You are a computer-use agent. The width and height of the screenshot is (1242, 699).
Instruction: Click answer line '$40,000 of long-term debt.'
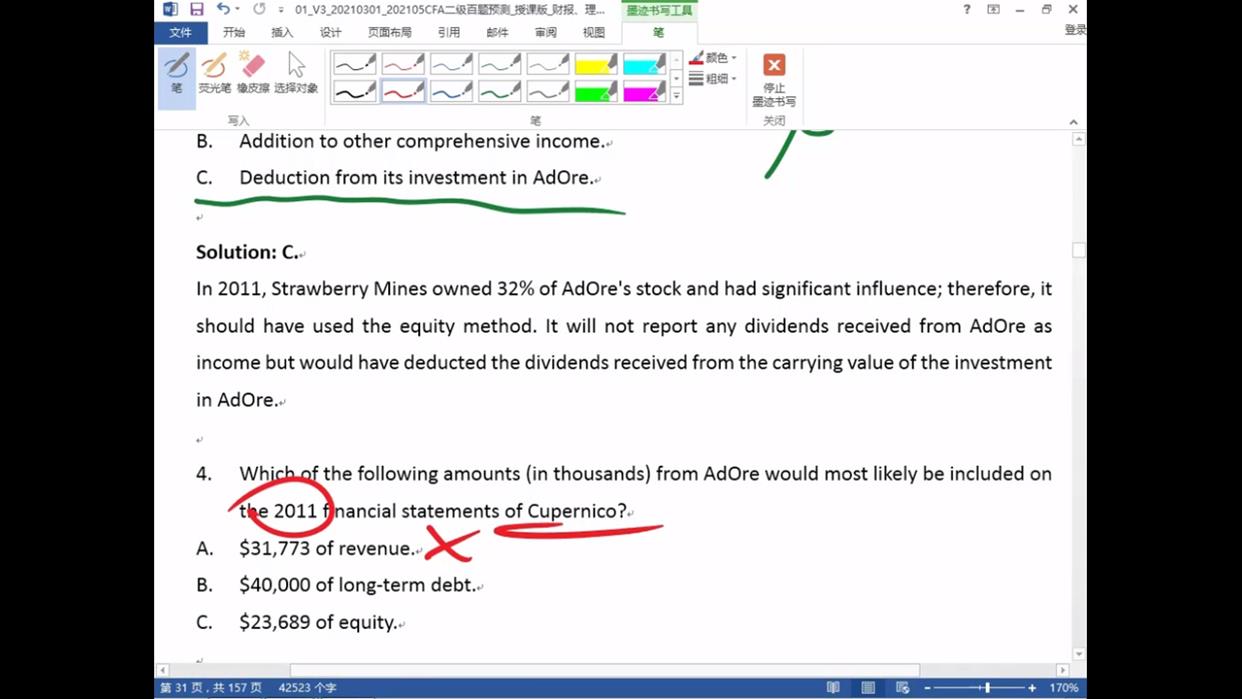click(357, 585)
